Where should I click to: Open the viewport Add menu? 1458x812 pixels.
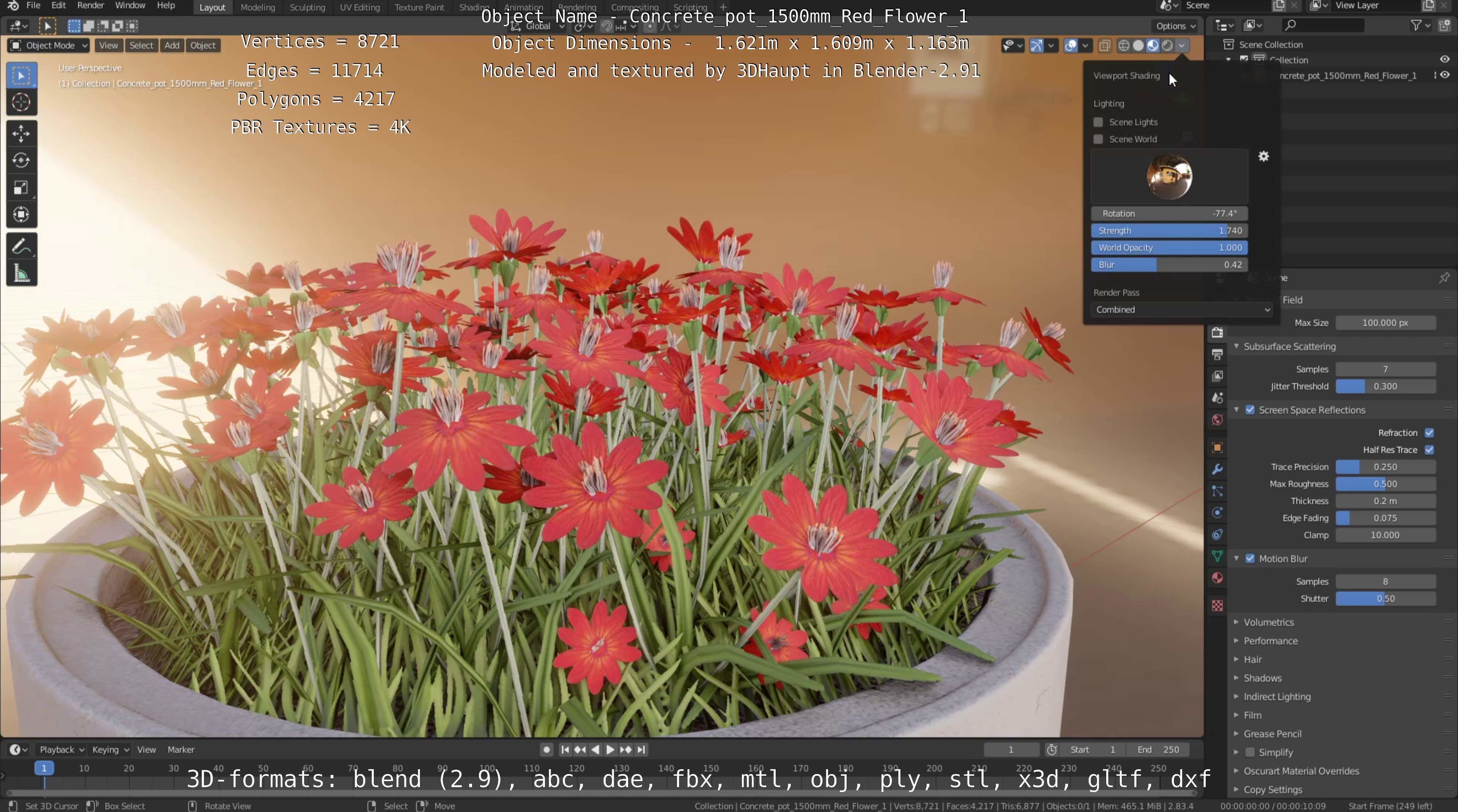click(172, 46)
